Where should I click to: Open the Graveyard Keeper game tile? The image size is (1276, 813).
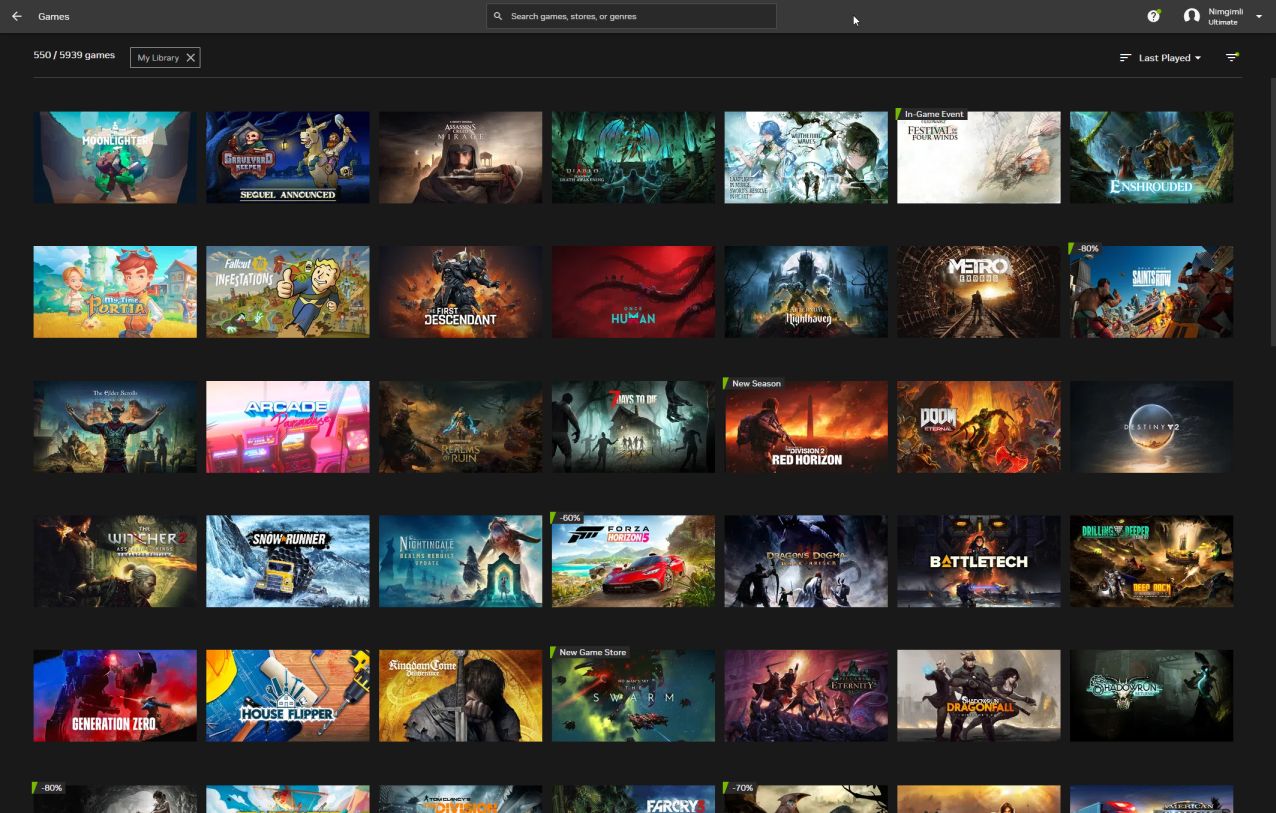(x=288, y=157)
